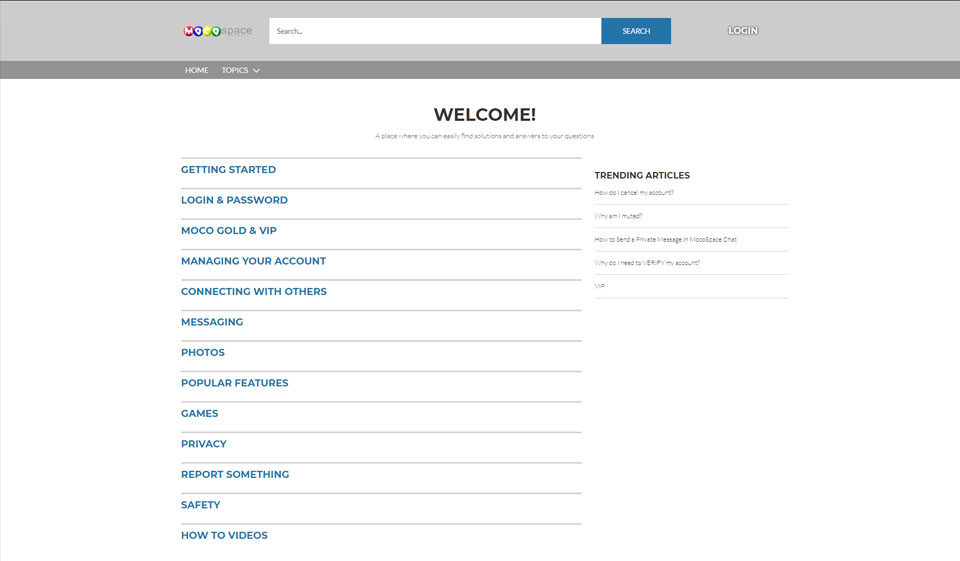Image resolution: width=960 pixels, height=561 pixels.
Task: Open the Privacy category
Action: tap(204, 444)
